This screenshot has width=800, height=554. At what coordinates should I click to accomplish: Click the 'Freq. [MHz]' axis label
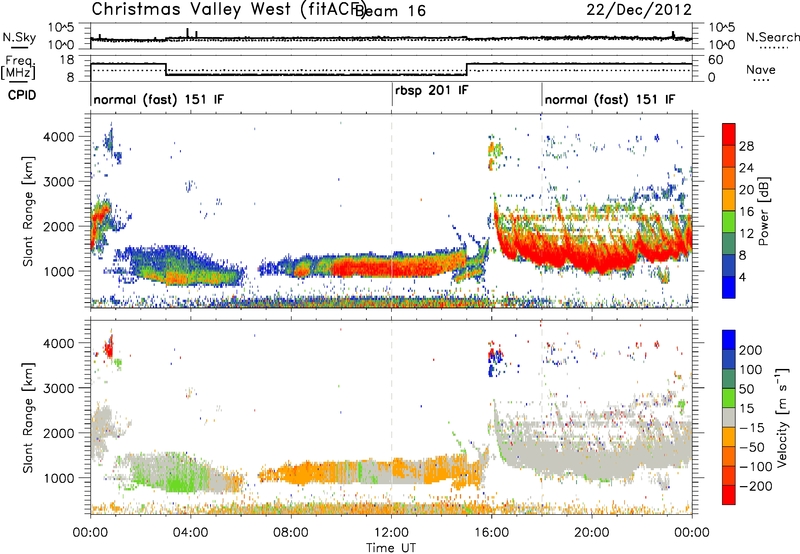18,67
